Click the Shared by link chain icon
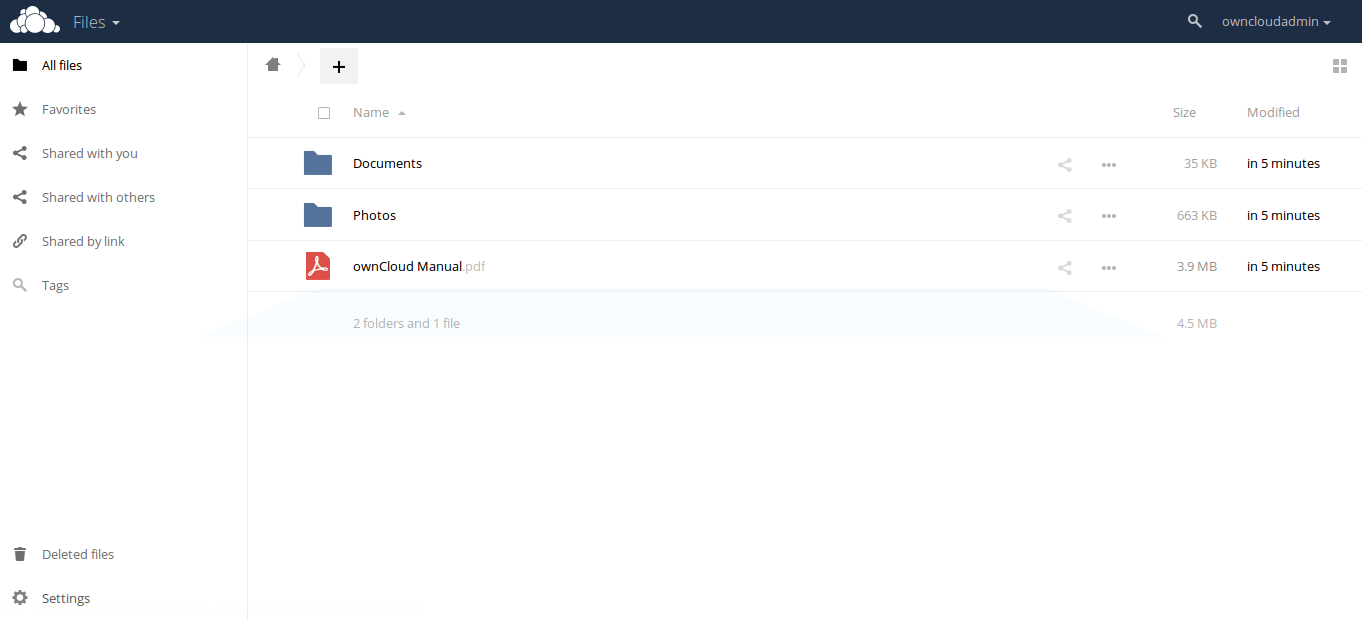This screenshot has width=1362, height=620. [20, 241]
